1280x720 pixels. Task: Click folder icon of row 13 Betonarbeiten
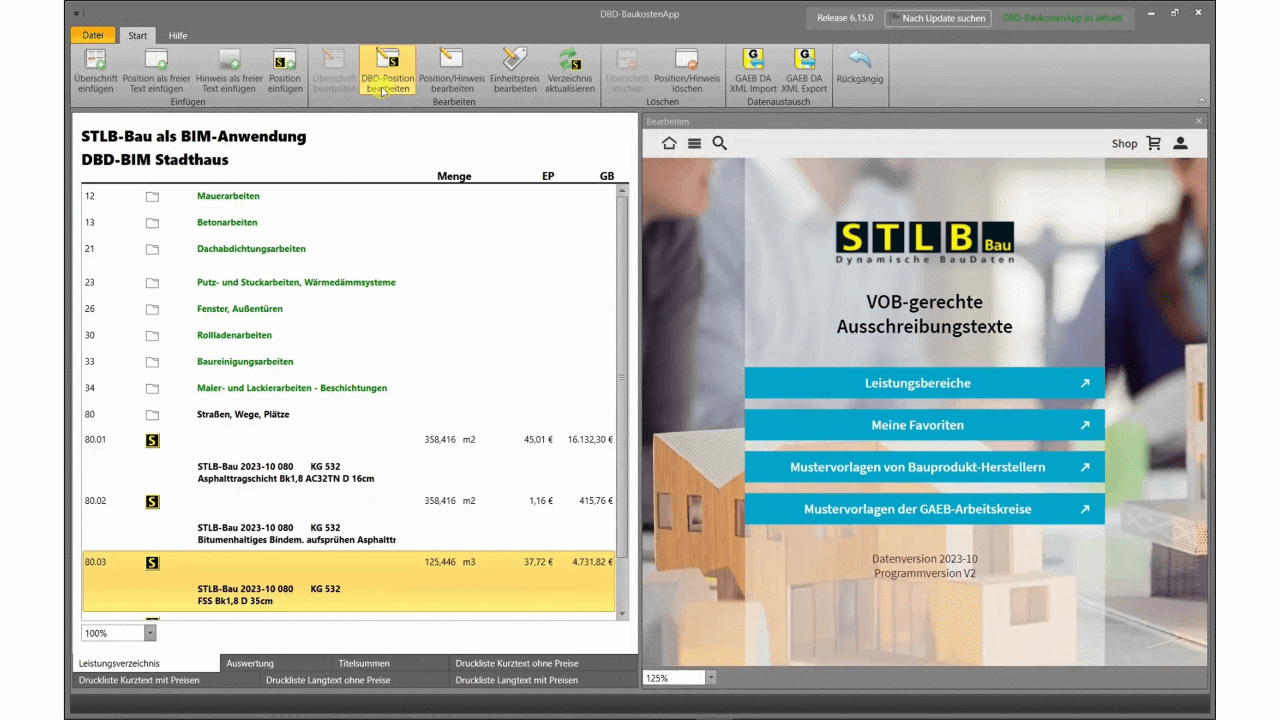(152, 223)
